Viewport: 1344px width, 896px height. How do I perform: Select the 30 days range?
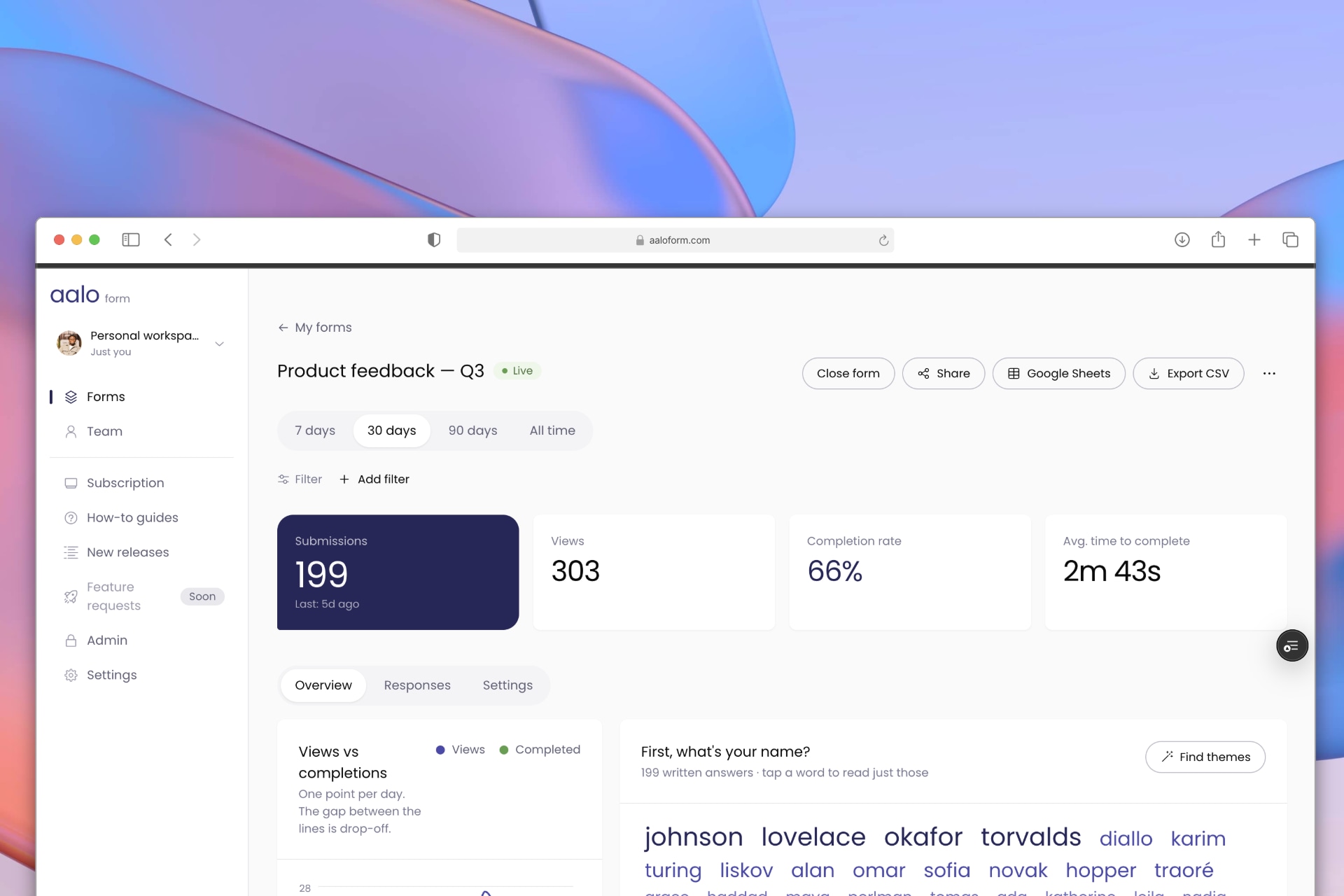[392, 430]
